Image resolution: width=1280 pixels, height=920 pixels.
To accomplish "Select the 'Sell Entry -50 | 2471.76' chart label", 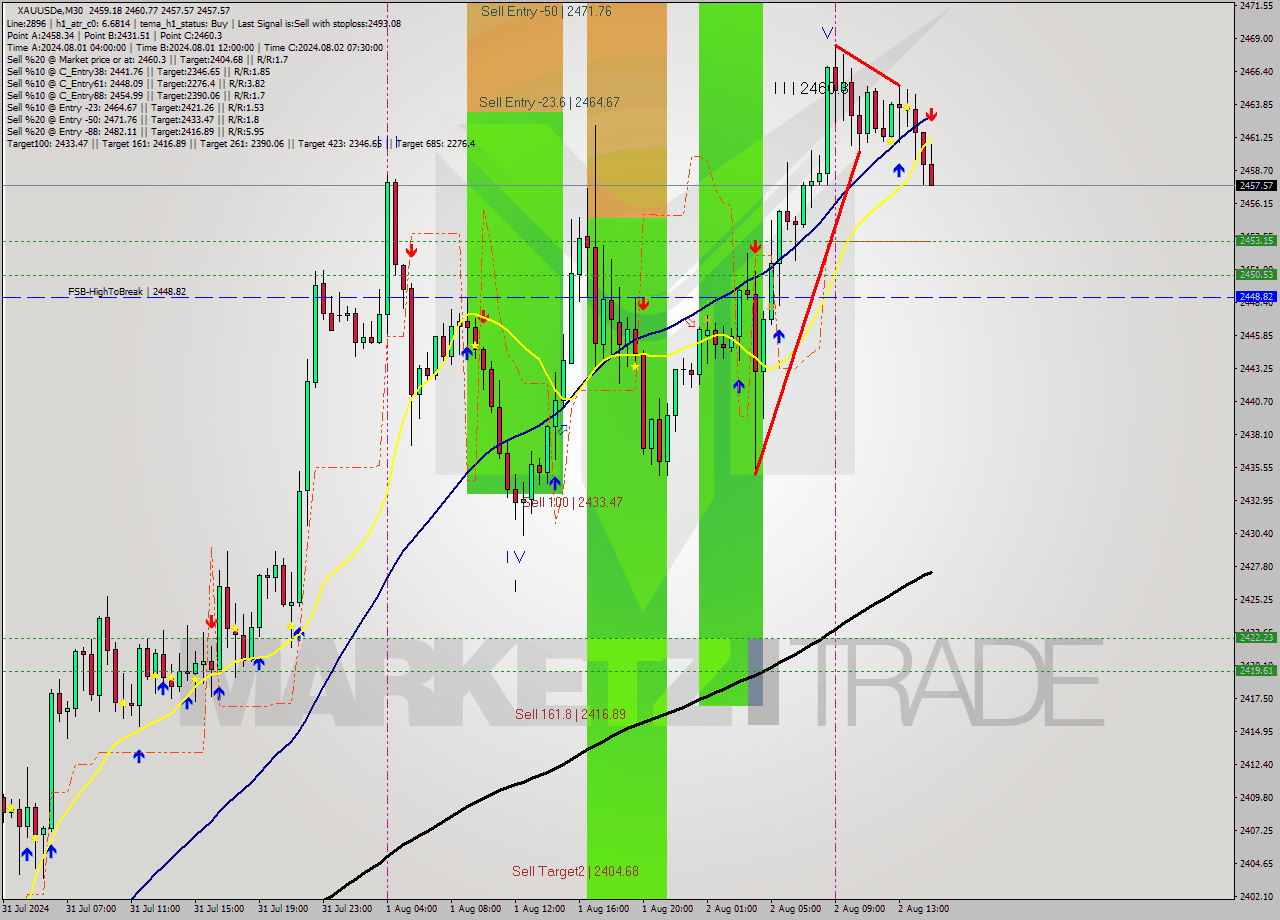I will 546,11.
